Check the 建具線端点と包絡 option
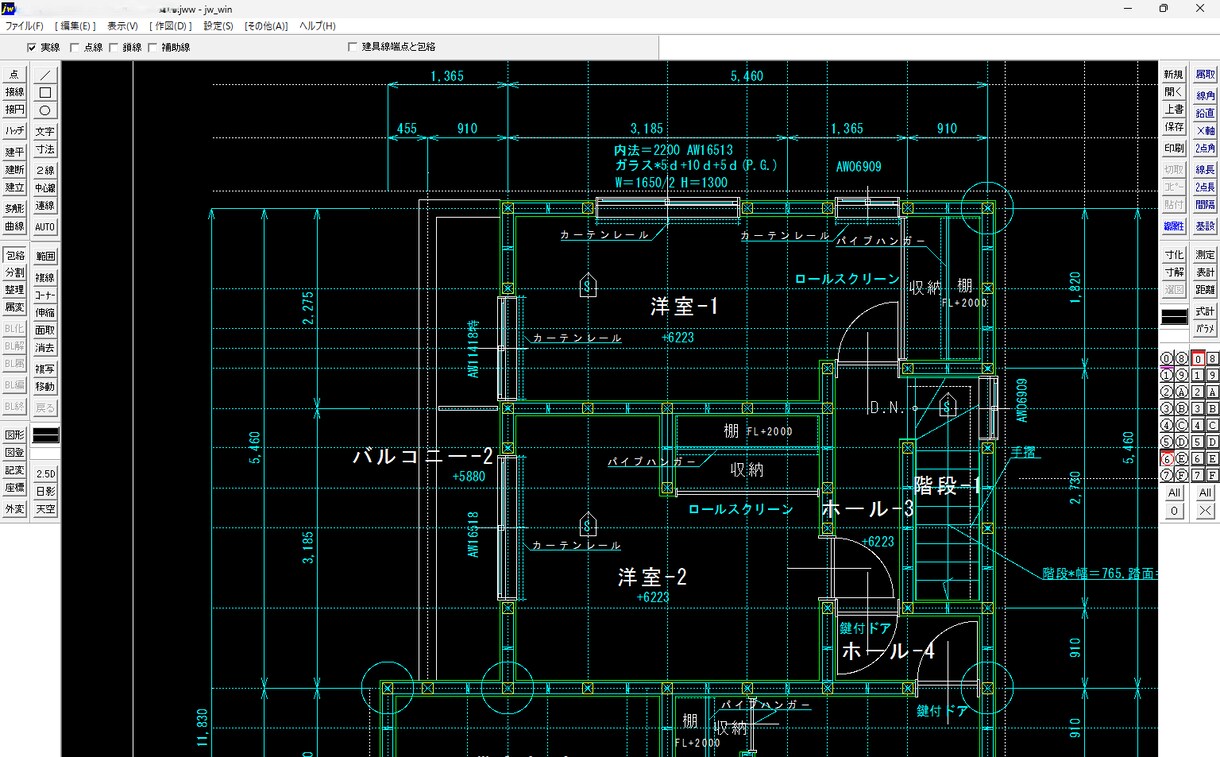The height and width of the screenshot is (757, 1220). (x=391, y=47)
